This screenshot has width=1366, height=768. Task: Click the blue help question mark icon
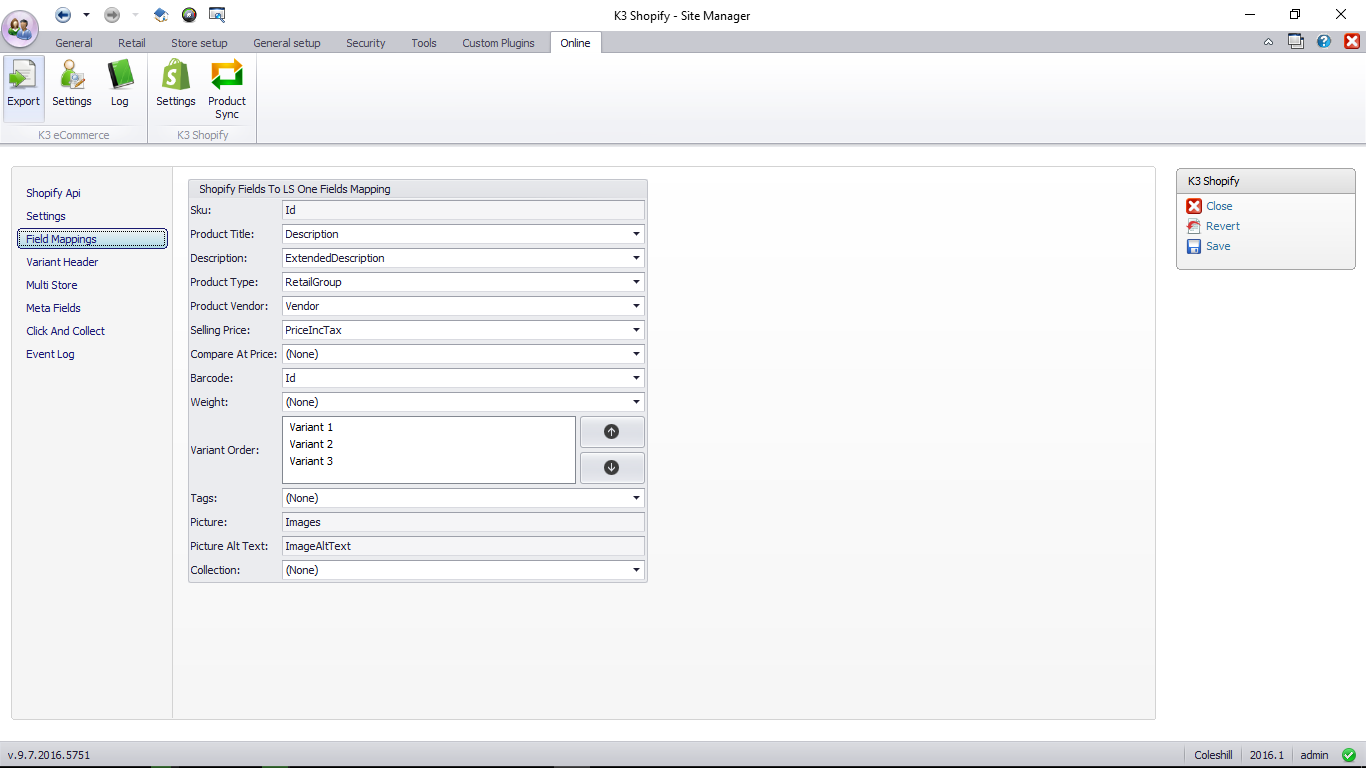click(x=1324, y=42)
